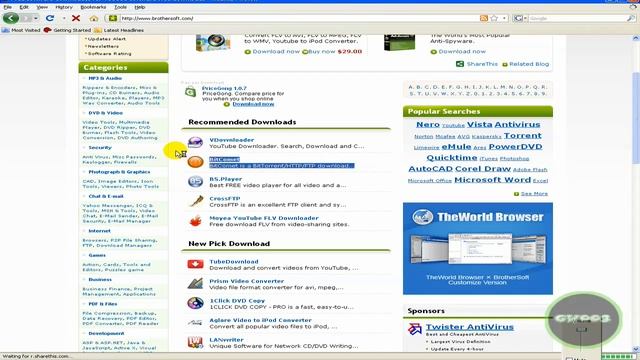
Task: Click the 1Click DVD Copy icon
Action: coord(195,303)
